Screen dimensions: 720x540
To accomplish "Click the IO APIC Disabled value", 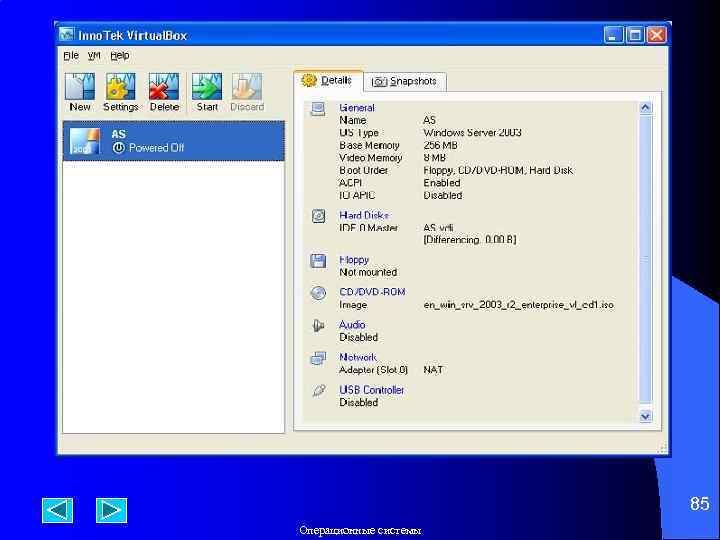I will point(443,195).
